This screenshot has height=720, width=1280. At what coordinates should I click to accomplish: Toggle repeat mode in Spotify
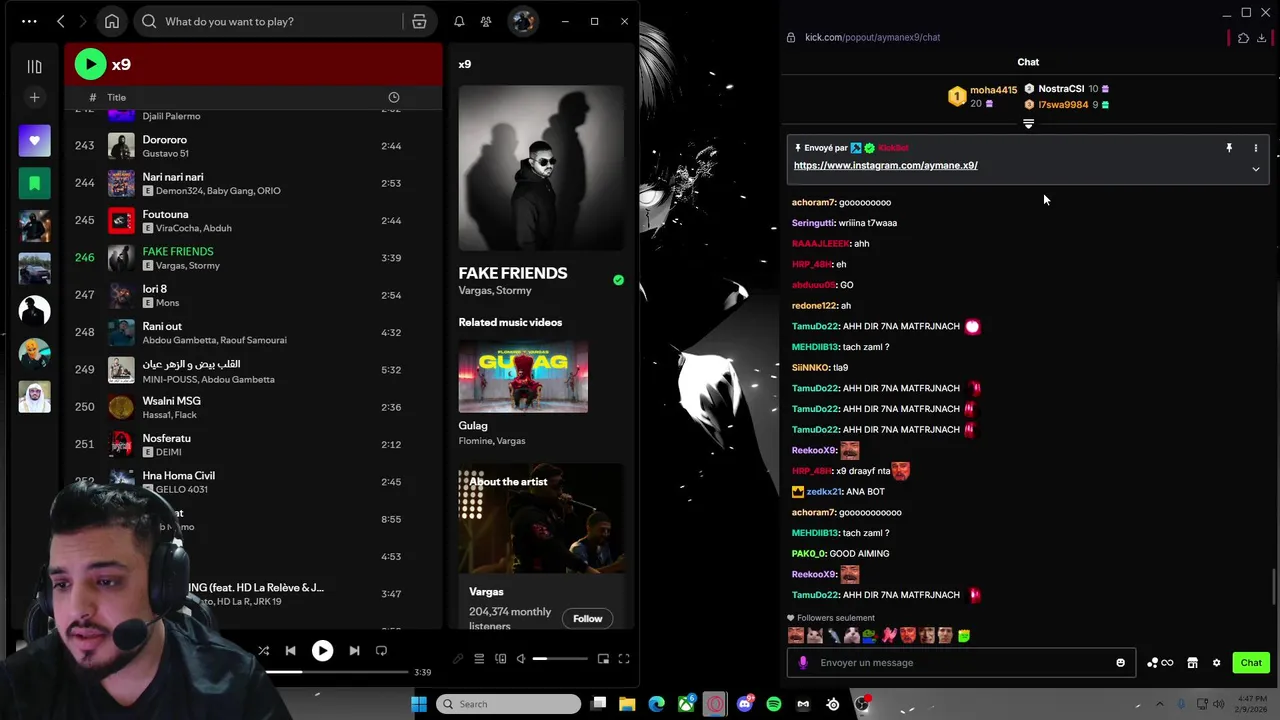[x=381, y=651]
